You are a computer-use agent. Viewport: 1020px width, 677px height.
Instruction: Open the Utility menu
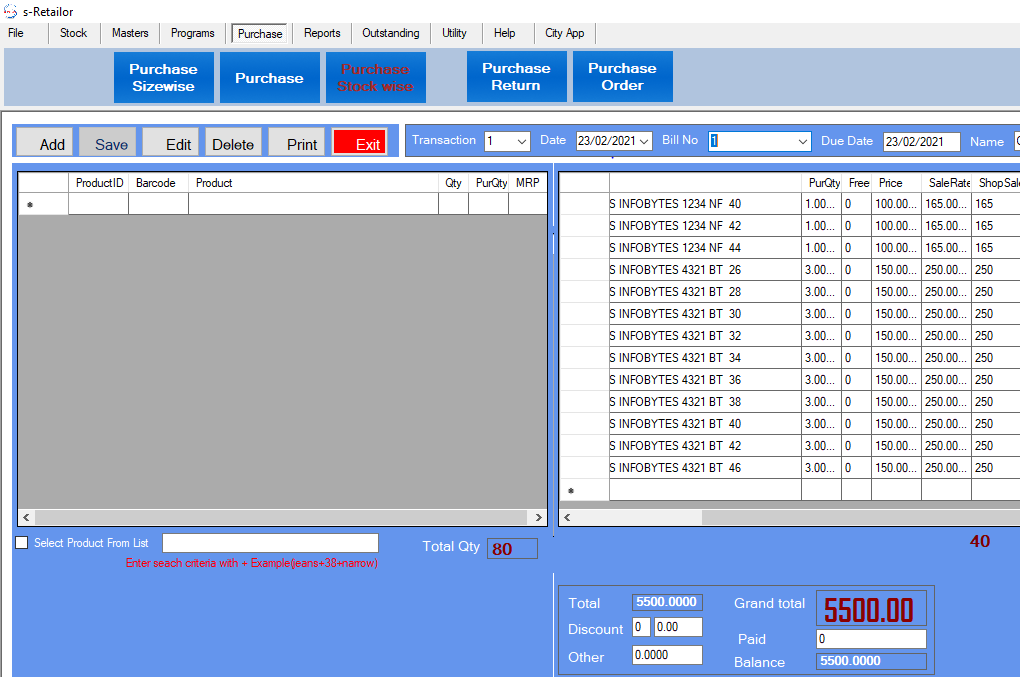click(454, 33)
